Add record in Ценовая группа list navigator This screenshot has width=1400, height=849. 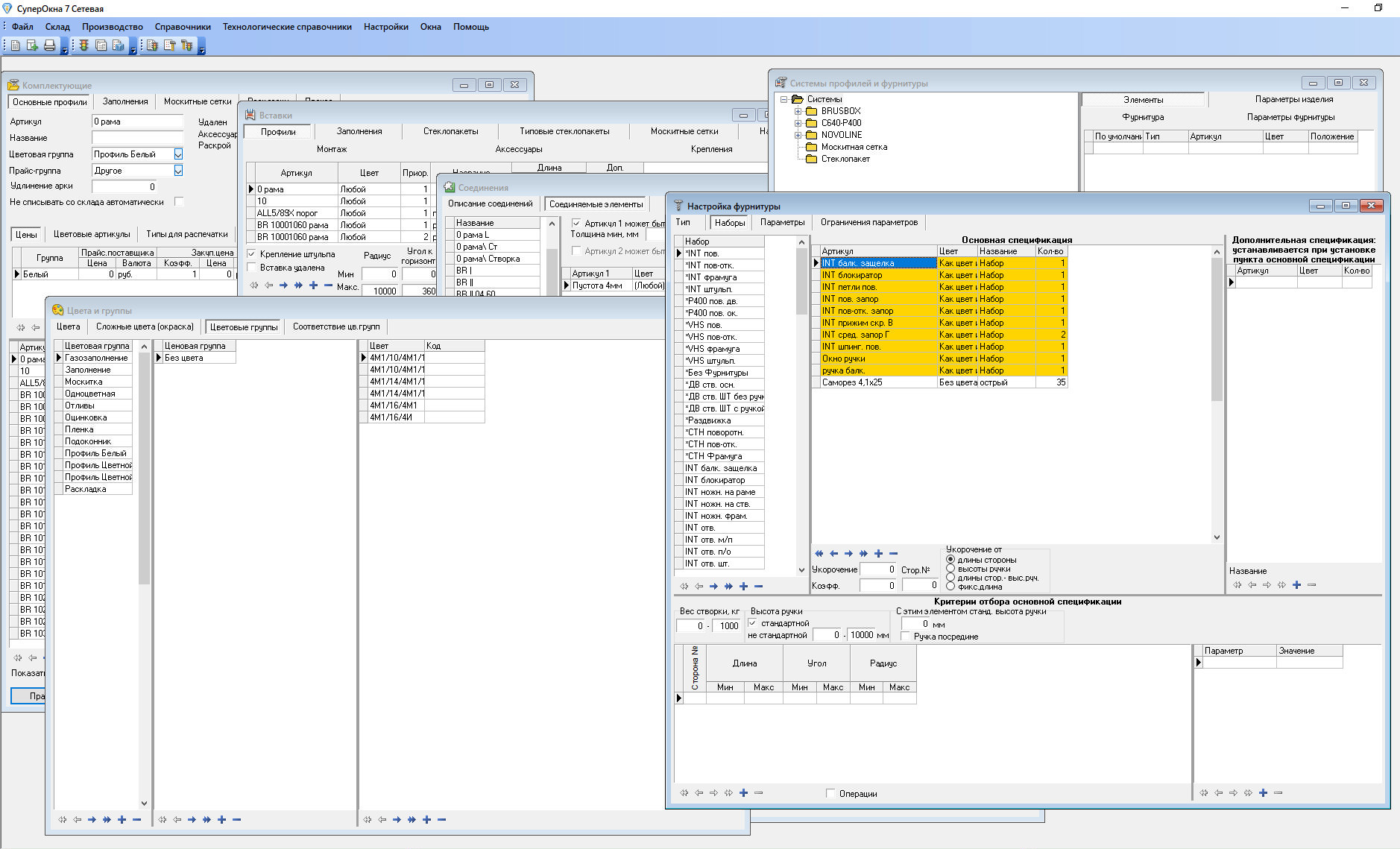[221, 820]
